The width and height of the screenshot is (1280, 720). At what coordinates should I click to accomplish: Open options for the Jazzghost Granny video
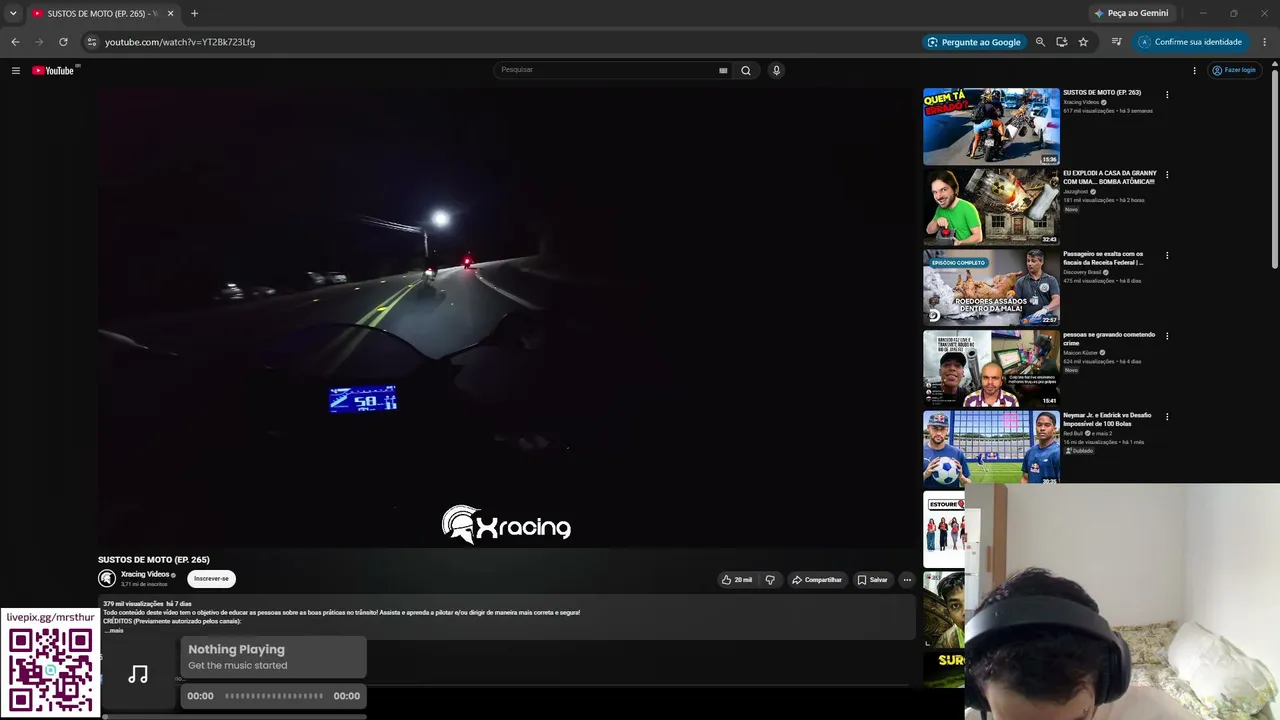click(x=1167, y=175)
